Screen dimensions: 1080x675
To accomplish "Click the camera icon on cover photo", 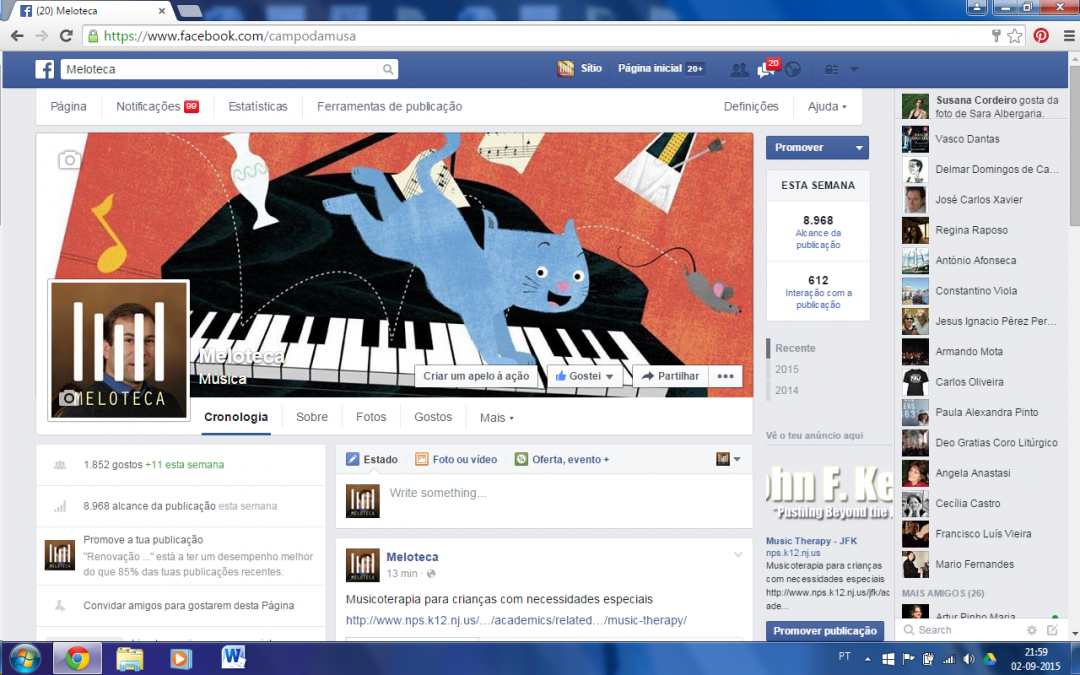I will coord(68,160).
